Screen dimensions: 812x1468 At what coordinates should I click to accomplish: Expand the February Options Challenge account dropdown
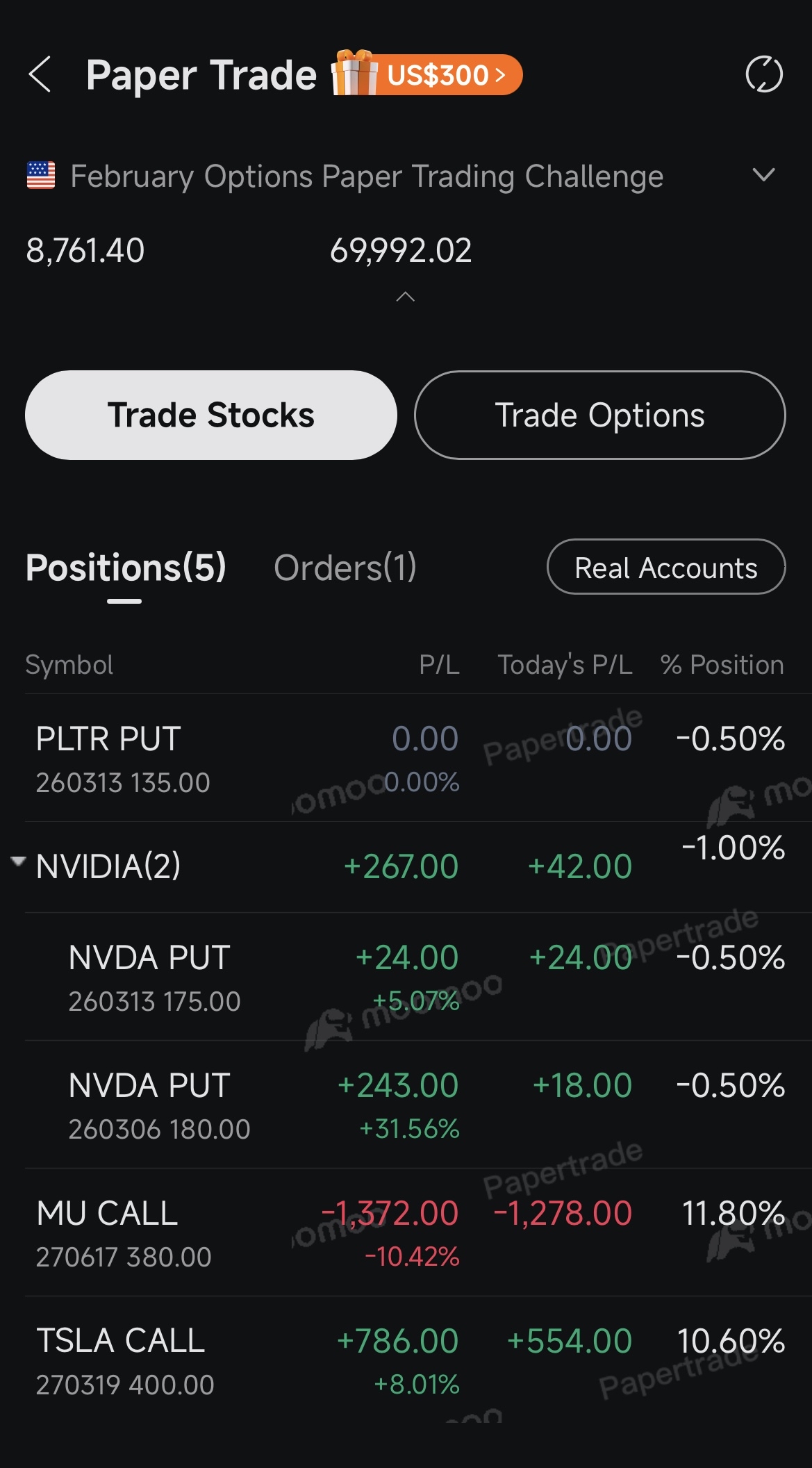[x=763, y=175]
